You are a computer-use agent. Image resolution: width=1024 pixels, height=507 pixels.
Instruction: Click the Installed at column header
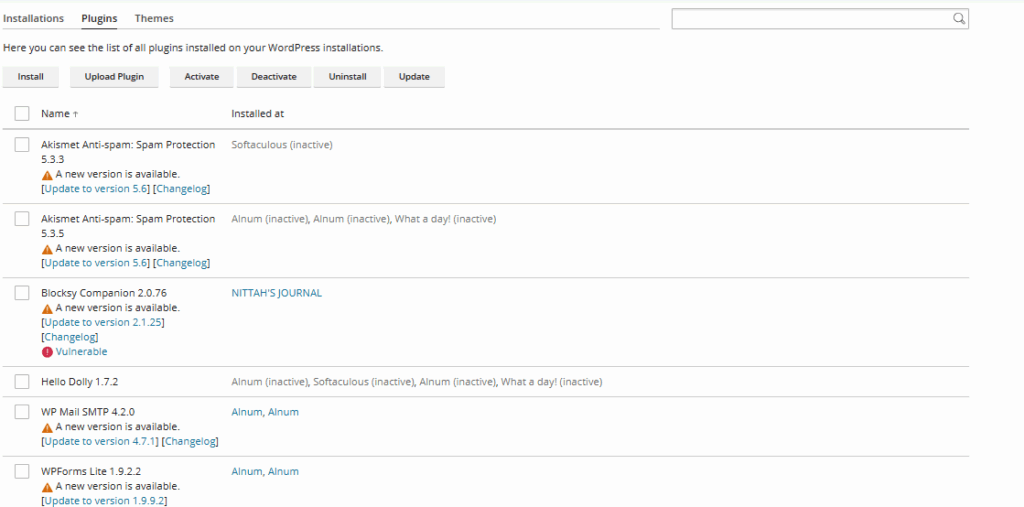click(x=257, y=114)
